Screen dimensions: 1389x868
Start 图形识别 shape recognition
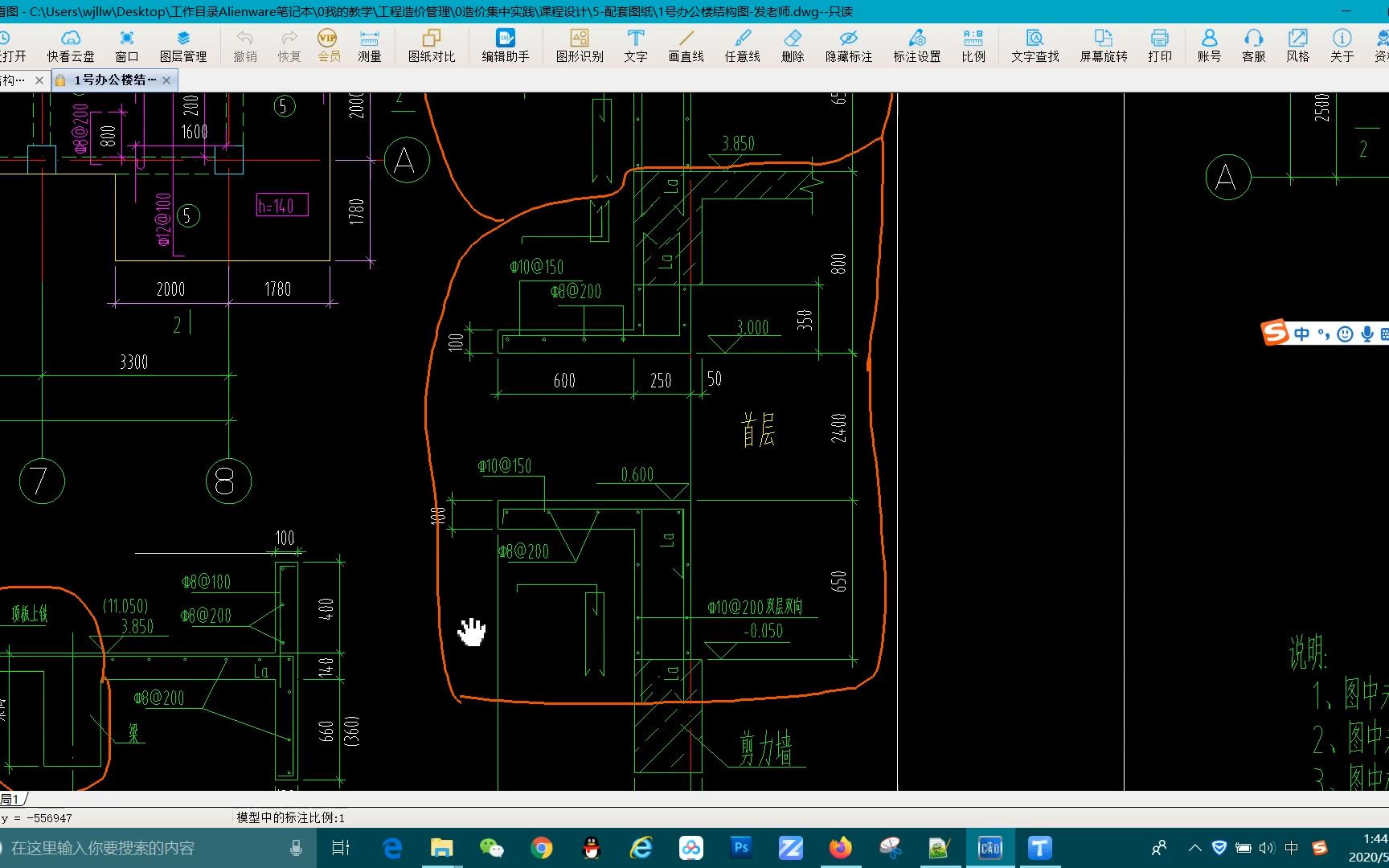580,46
